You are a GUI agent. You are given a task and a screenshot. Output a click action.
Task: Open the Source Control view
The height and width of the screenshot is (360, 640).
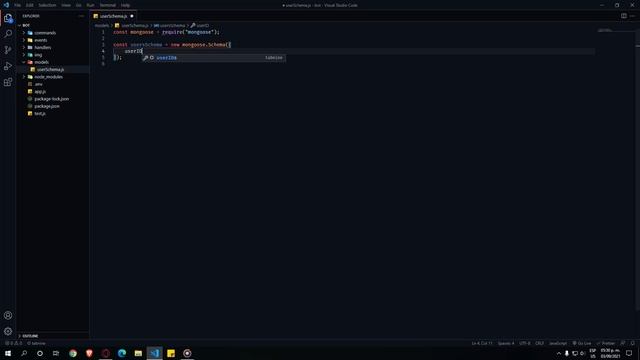[8, 50]
